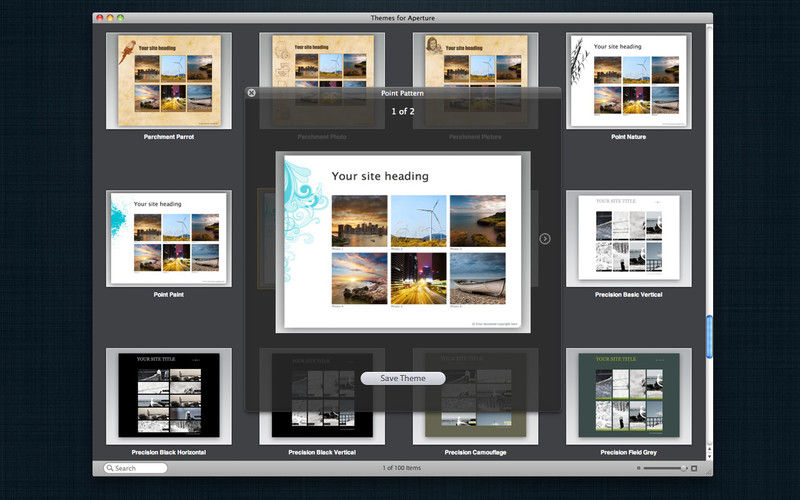
Task: Select Precision Black Horizontal theme thumbnail
Action: [x=169, y=396]
